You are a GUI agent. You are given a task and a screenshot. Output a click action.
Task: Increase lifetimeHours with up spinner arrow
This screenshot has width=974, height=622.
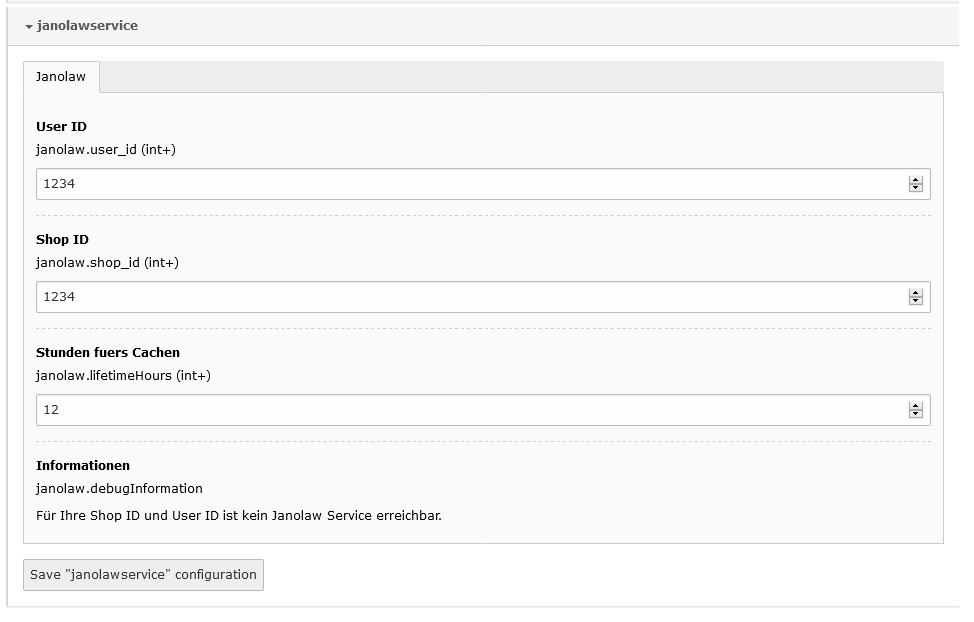point(916,406)
